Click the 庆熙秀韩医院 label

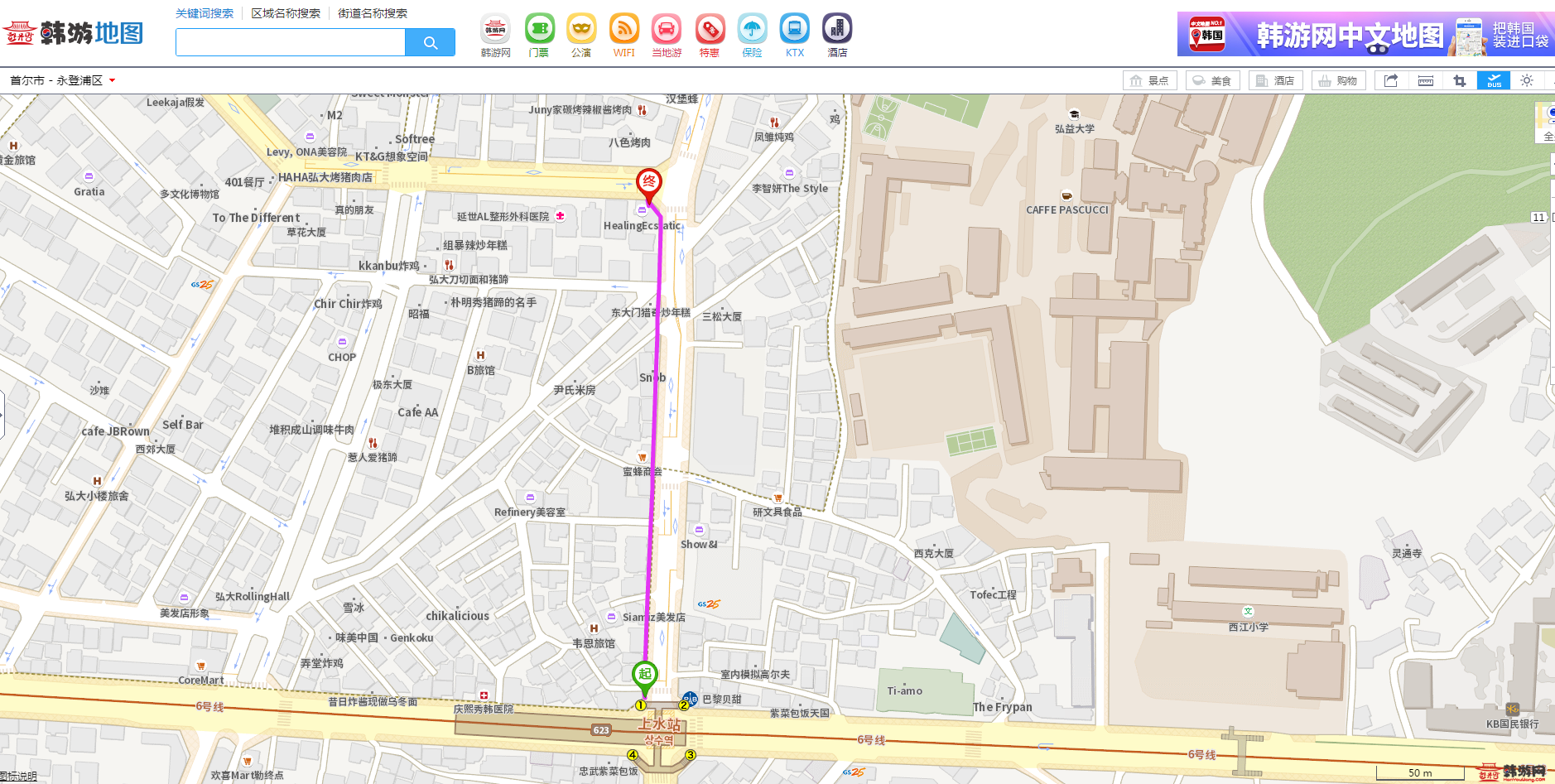point(484,709)
